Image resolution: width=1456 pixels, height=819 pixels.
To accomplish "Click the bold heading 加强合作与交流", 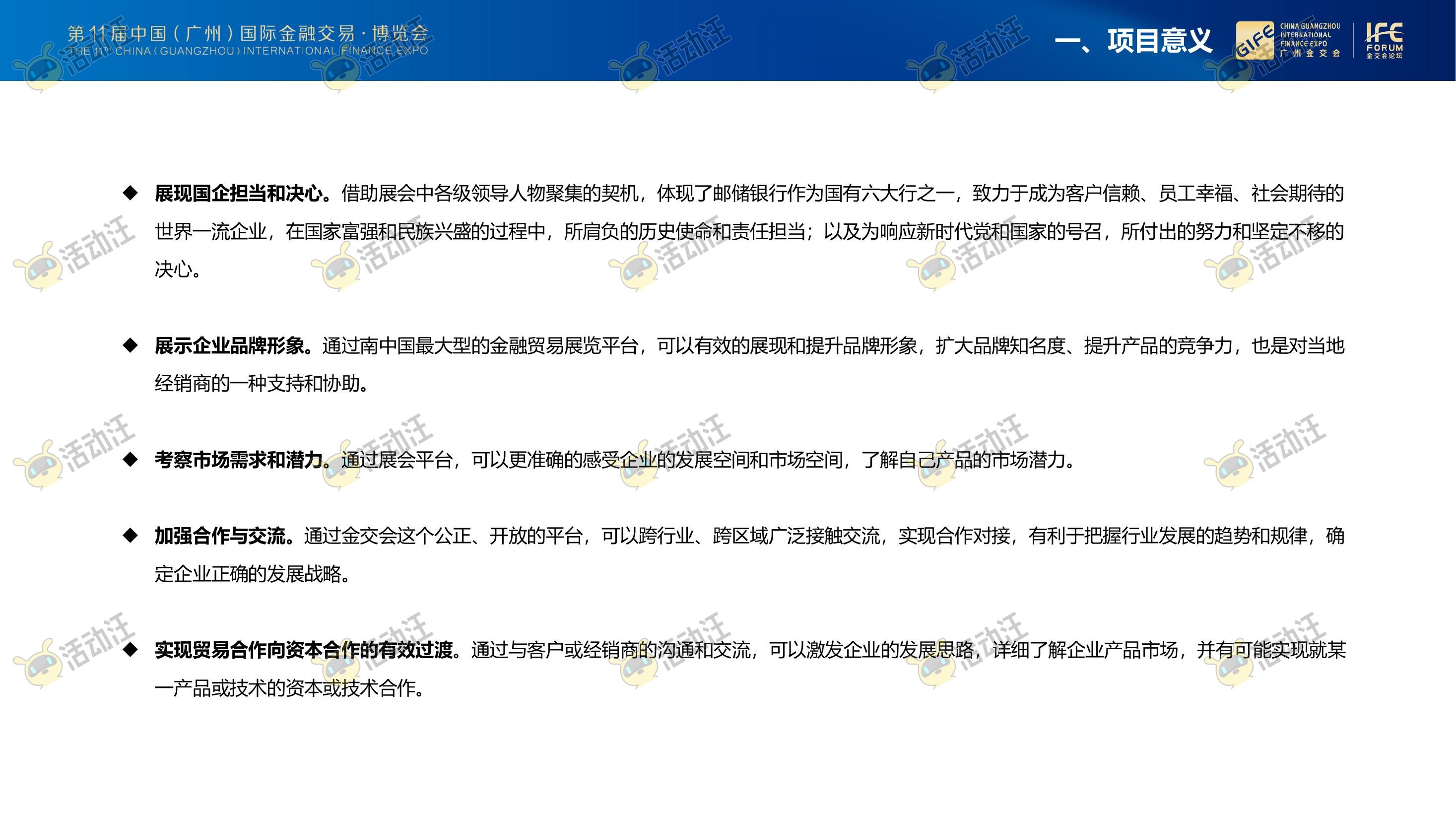I will pyautogui.click(x=224, y=537).
